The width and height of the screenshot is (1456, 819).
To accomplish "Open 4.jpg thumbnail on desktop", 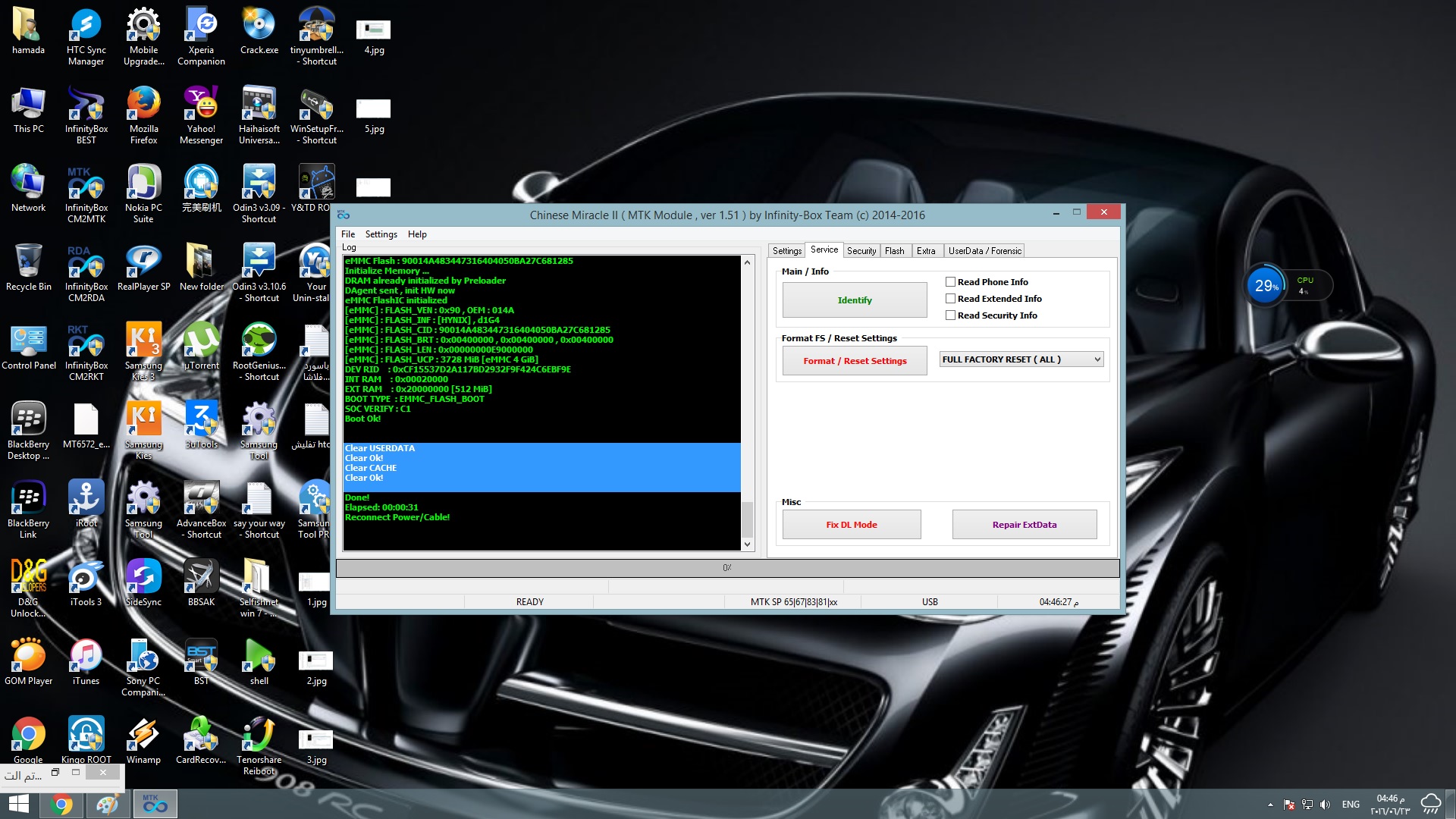I will coord(374,37).
